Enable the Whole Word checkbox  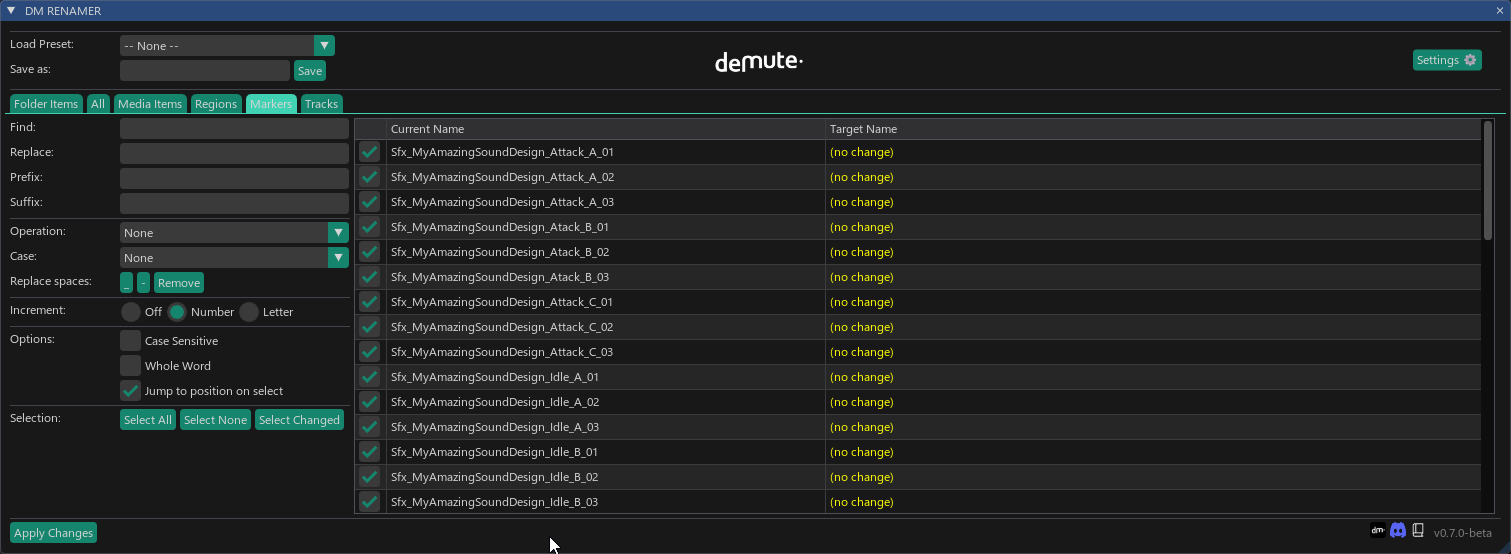pyautogui.click(x=130, y=366)
